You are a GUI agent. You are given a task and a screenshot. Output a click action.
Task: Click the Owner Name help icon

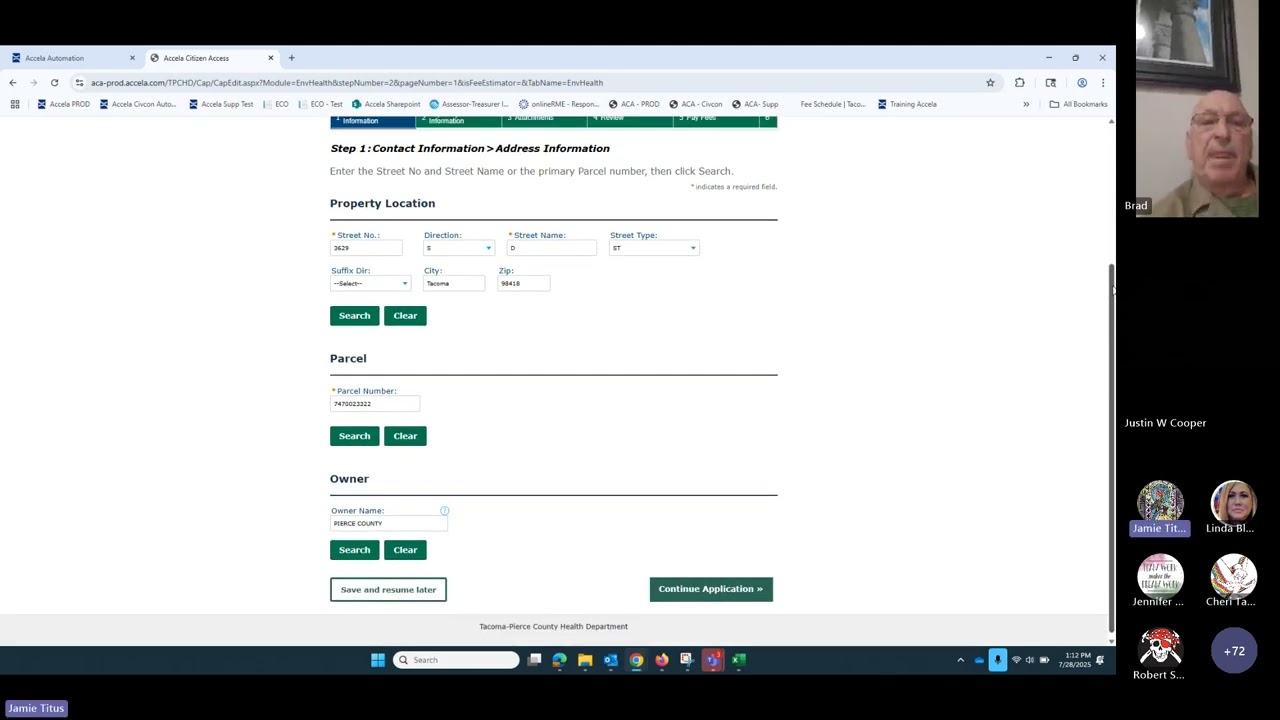pyautogui.click(x=444, y=511)
